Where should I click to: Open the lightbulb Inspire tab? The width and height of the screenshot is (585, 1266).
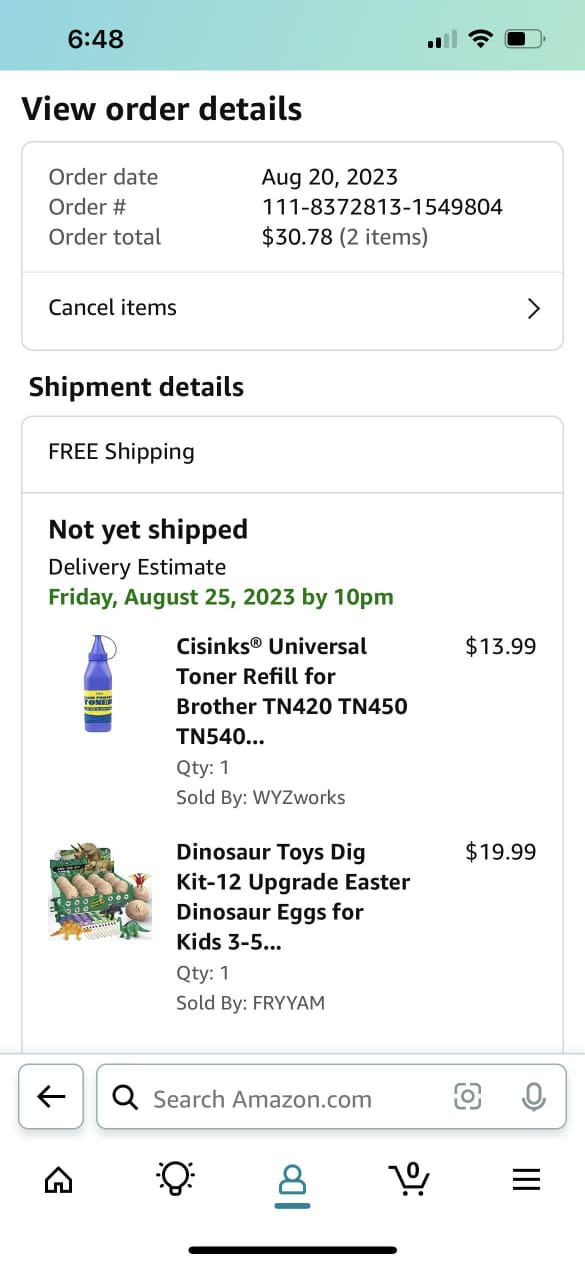[176, 1179]
